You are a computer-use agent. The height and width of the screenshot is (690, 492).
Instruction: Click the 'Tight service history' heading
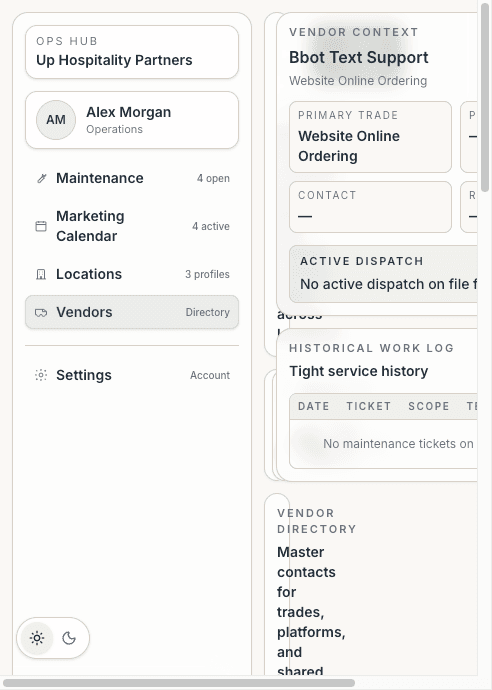pos(359,371)
